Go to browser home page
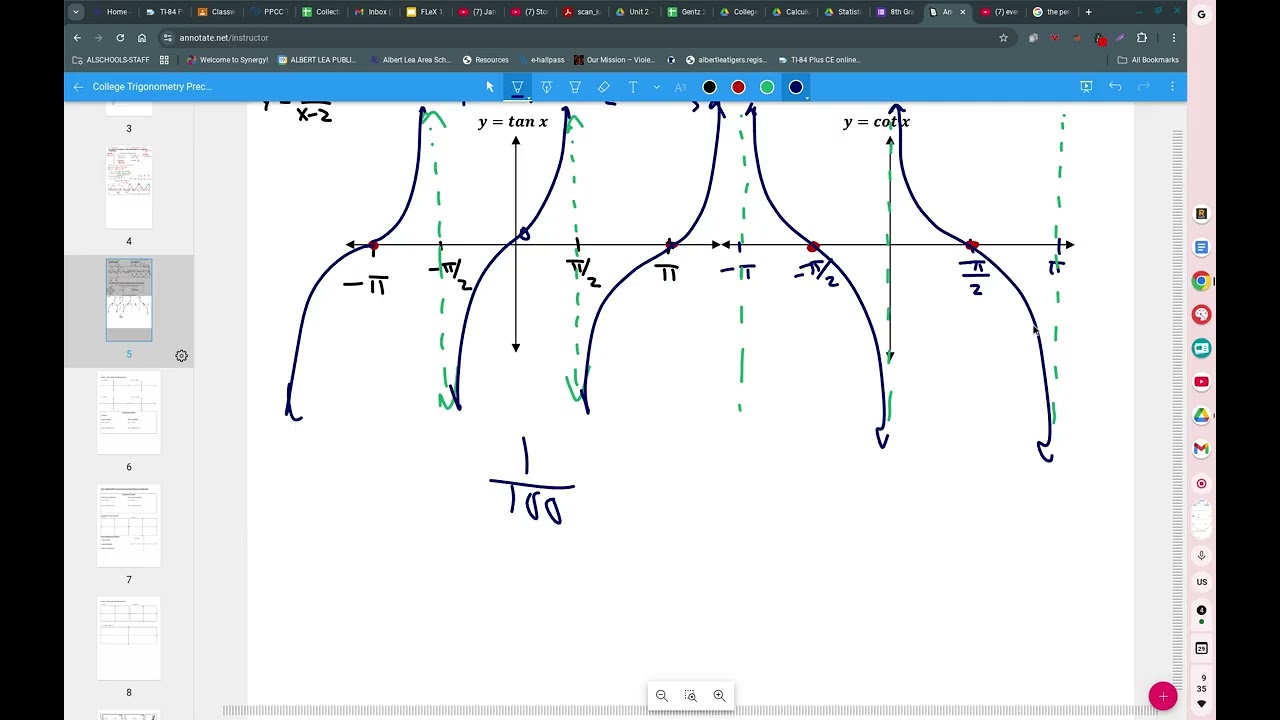 (142, 38)
